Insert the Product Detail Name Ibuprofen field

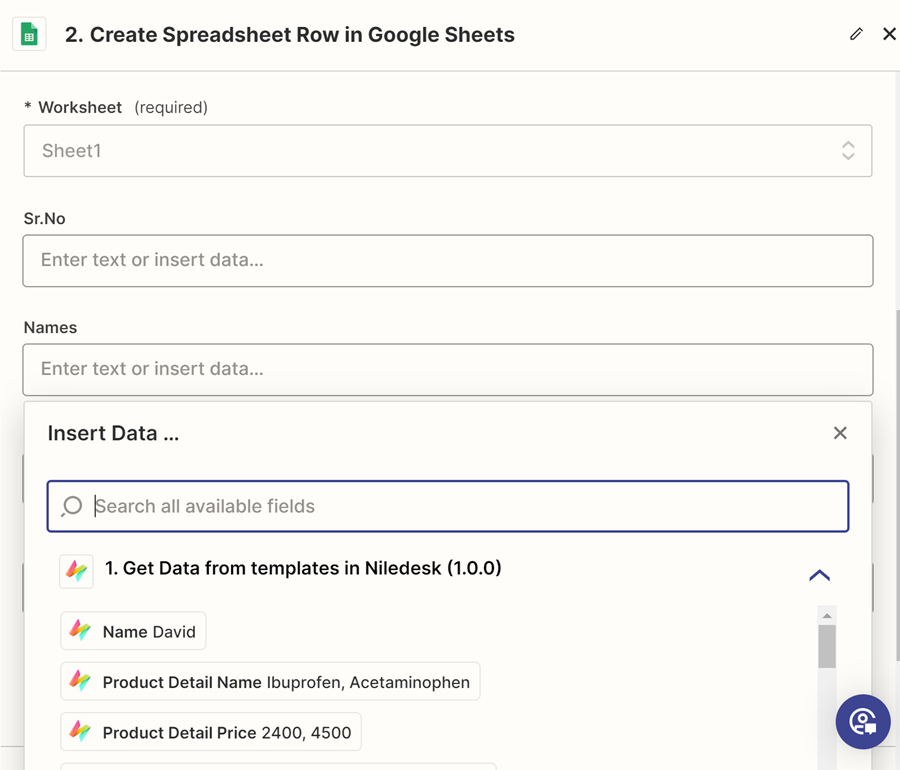pos(269,681)
